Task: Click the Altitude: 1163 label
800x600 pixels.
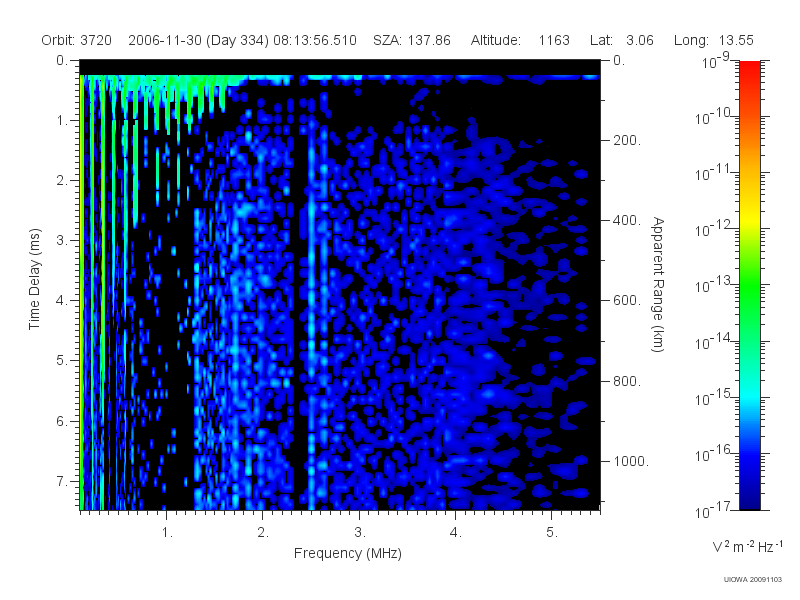Action: 520,40
